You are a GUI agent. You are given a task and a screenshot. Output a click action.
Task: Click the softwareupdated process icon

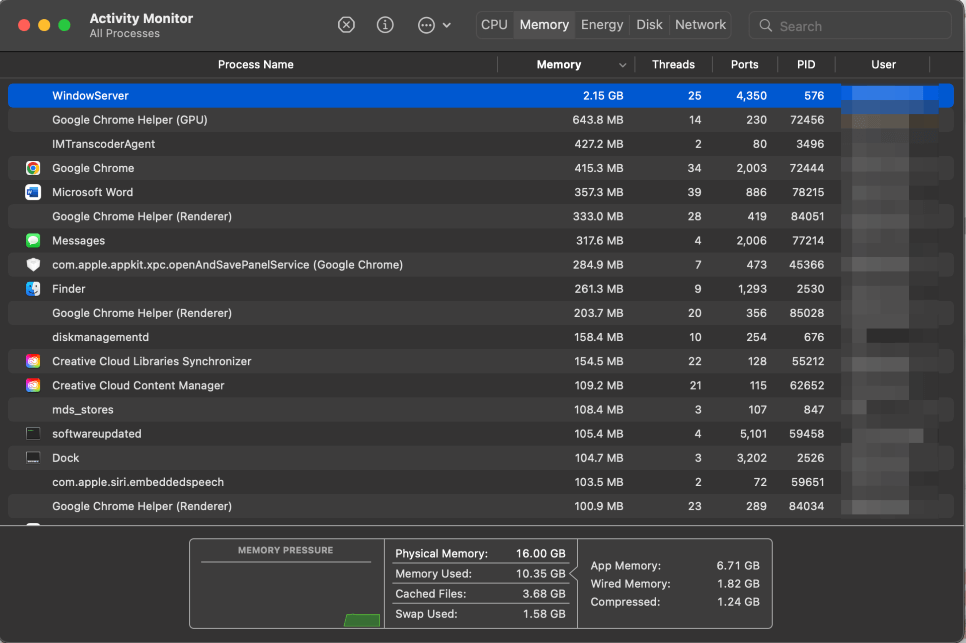coord(32,433)
